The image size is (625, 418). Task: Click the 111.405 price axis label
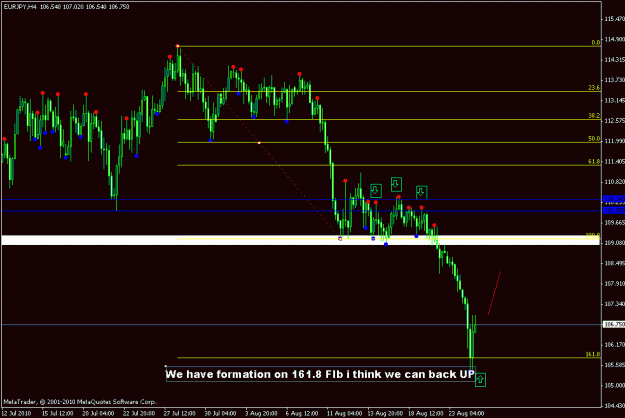point(615,161)
